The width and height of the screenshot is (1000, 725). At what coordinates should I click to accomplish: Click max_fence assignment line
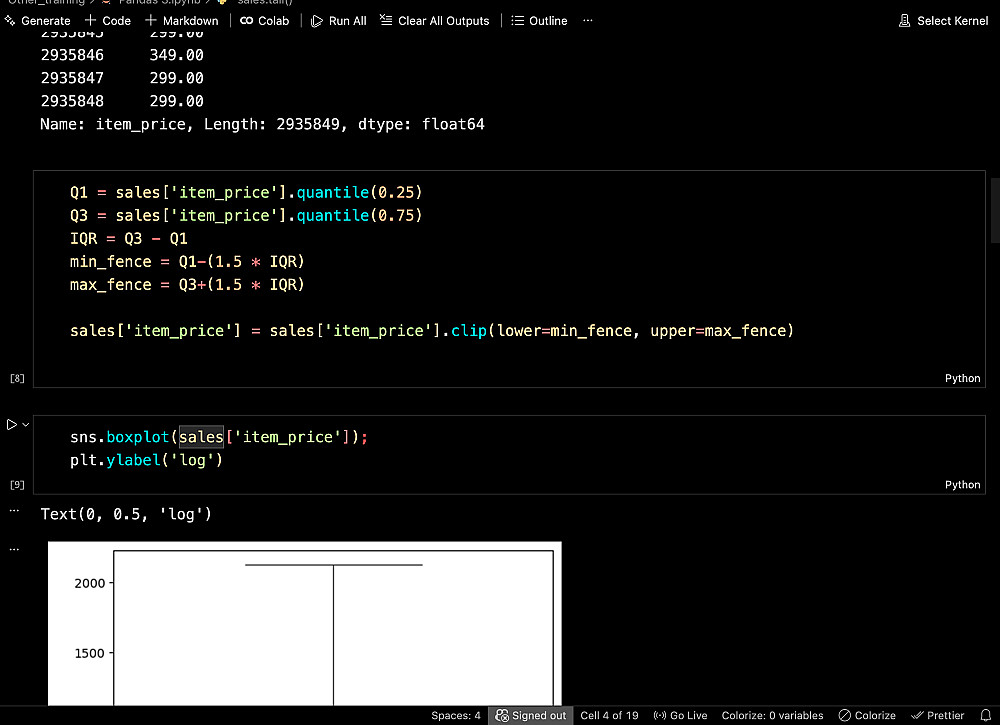click(187, 284)
